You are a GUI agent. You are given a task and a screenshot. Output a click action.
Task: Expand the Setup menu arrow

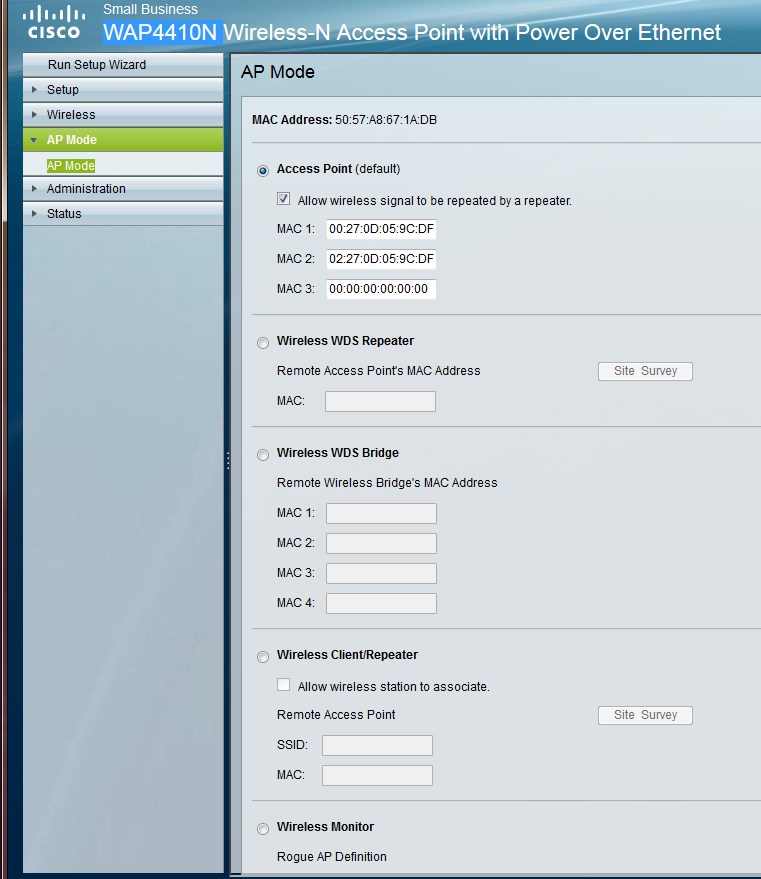(34, 90)
